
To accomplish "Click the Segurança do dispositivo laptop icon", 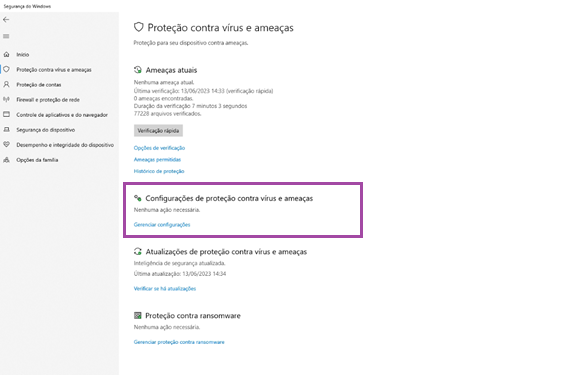I will [x=6, y=130].
